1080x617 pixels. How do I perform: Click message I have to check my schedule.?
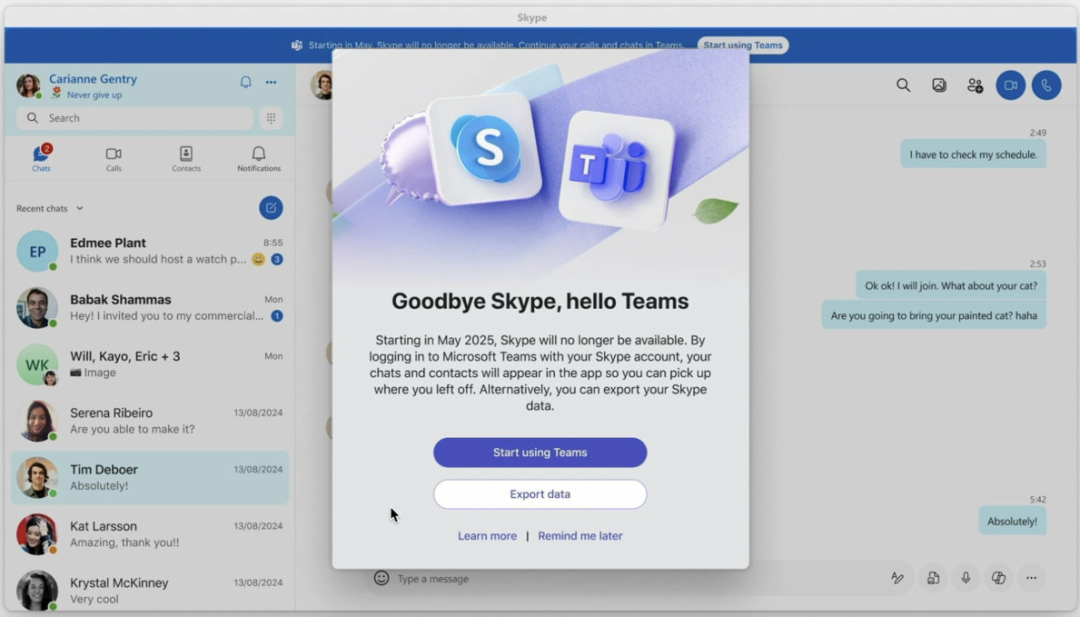(973, 155)
